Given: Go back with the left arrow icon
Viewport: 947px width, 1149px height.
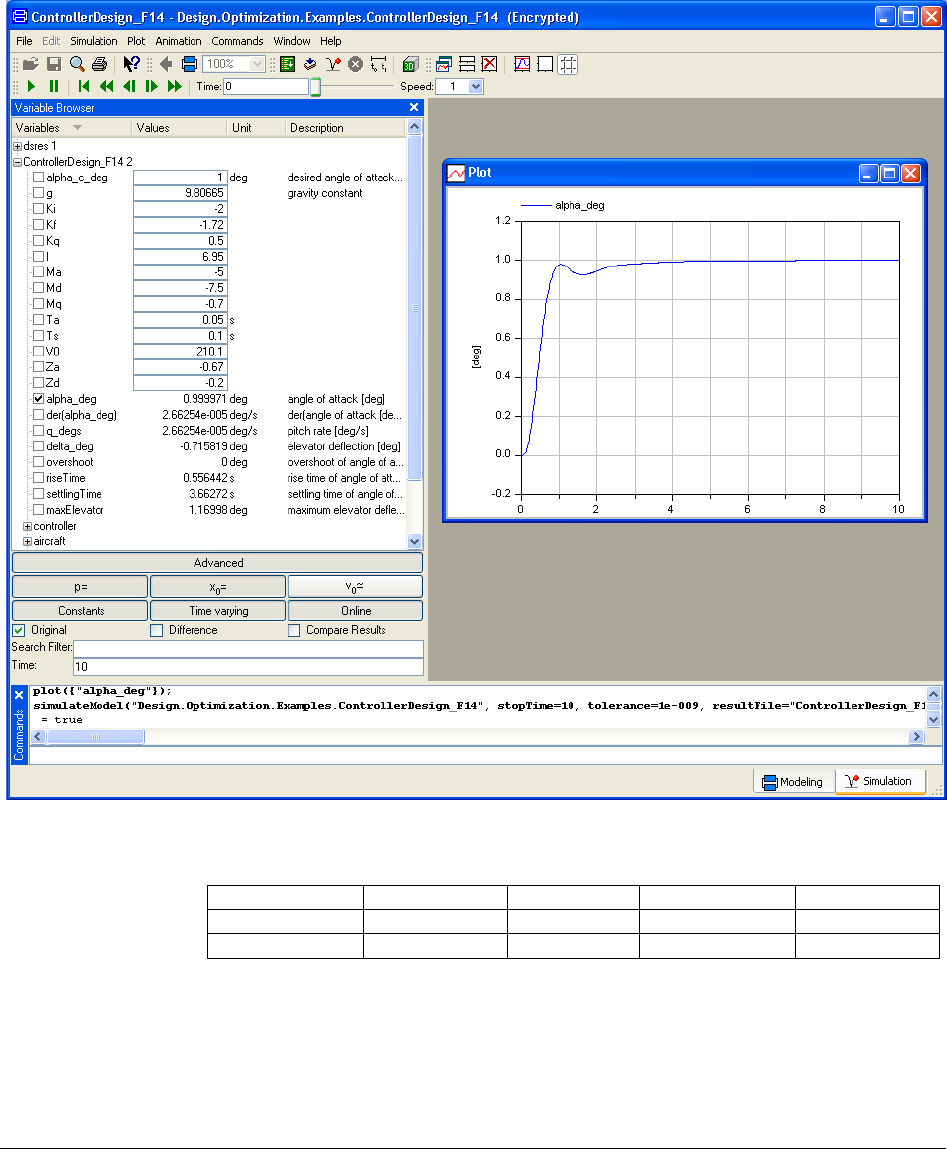Looking at the screenshot, I should (x=166, y=64).
